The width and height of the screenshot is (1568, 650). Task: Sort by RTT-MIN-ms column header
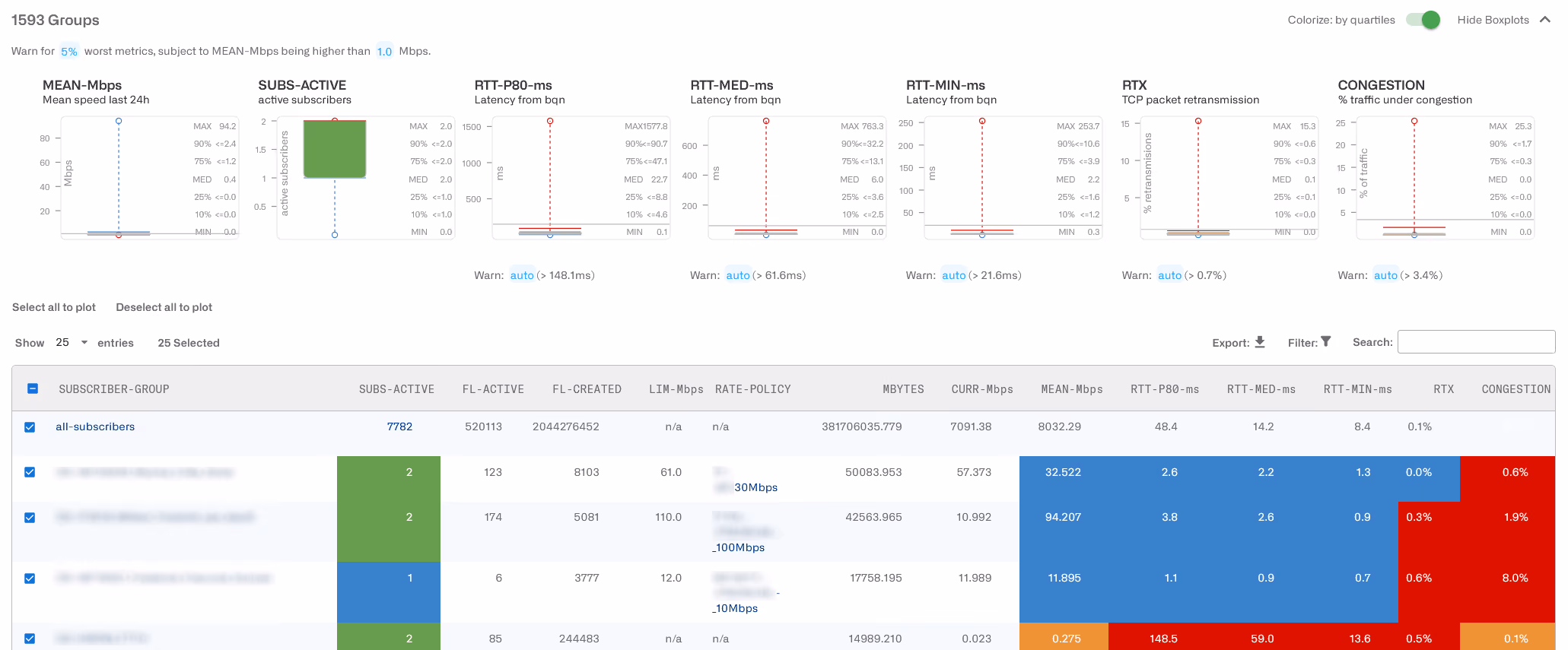pos(1358,389)
